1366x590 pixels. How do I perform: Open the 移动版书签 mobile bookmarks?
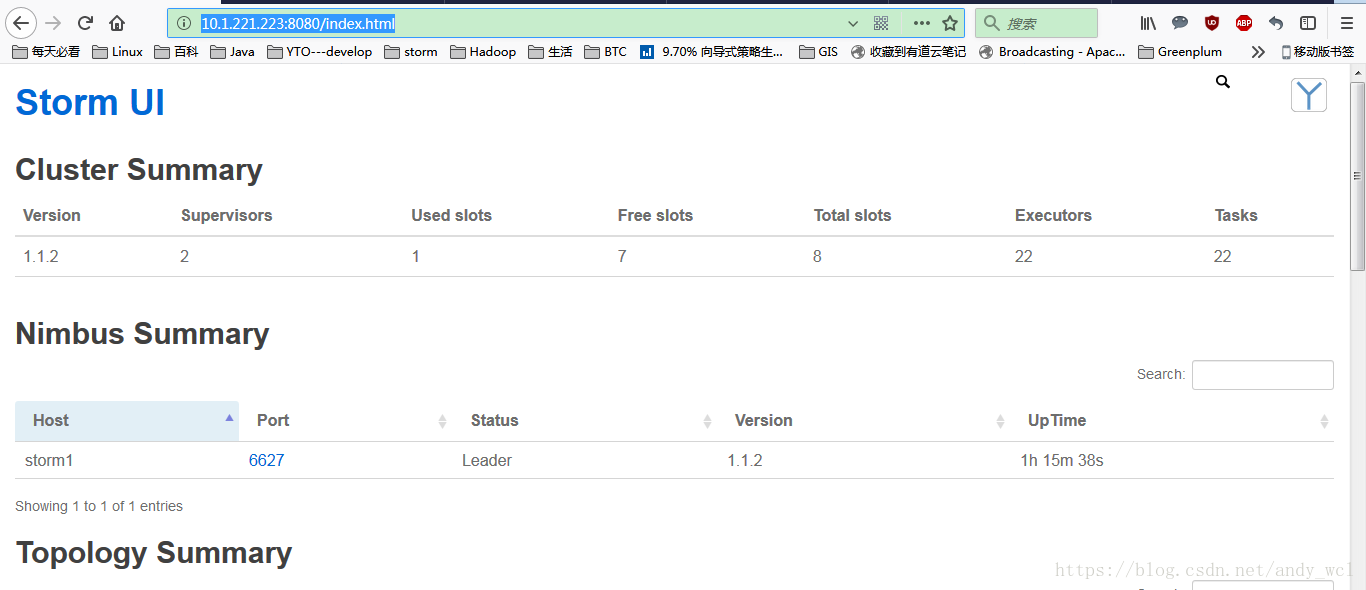tap(1317, 52)
